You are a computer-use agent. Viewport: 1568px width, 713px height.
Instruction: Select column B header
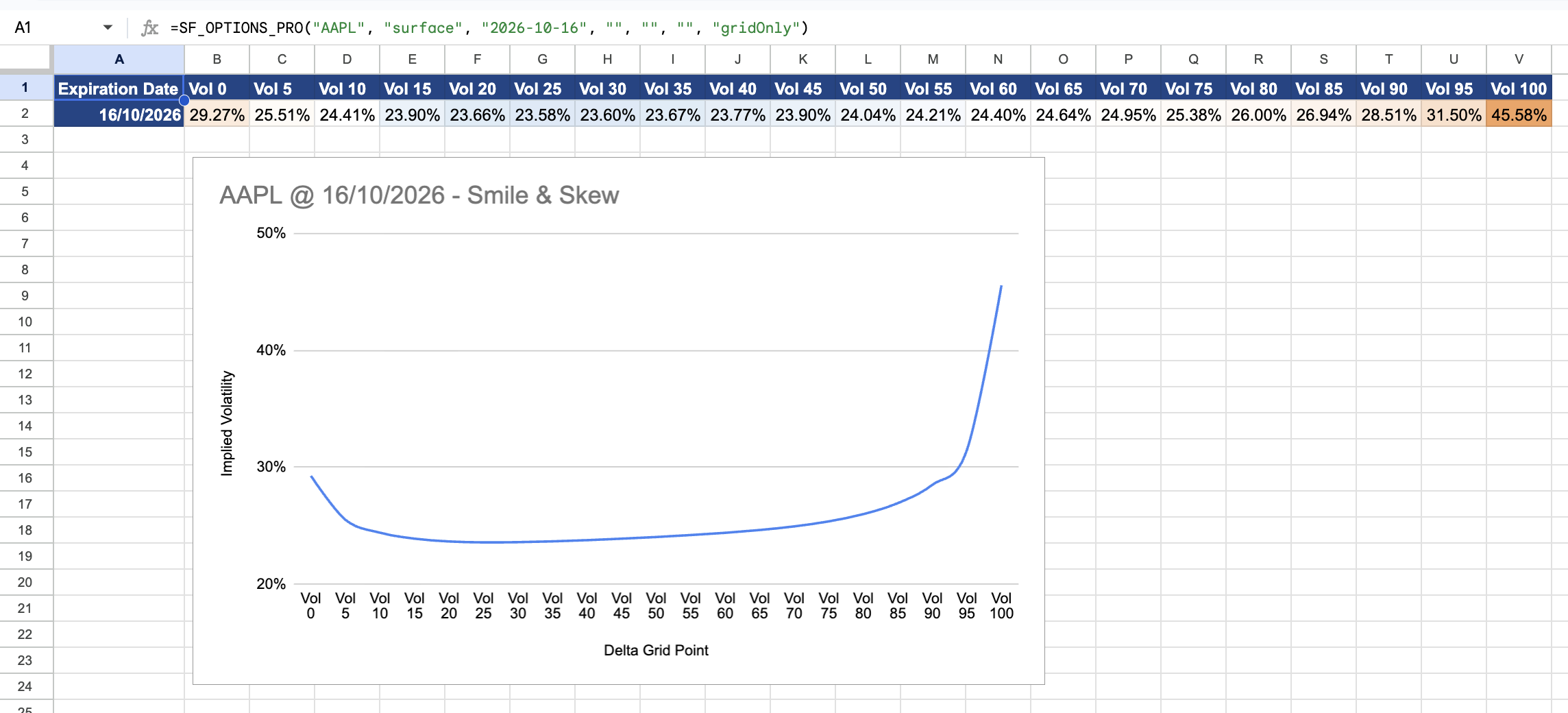point(217,59)
